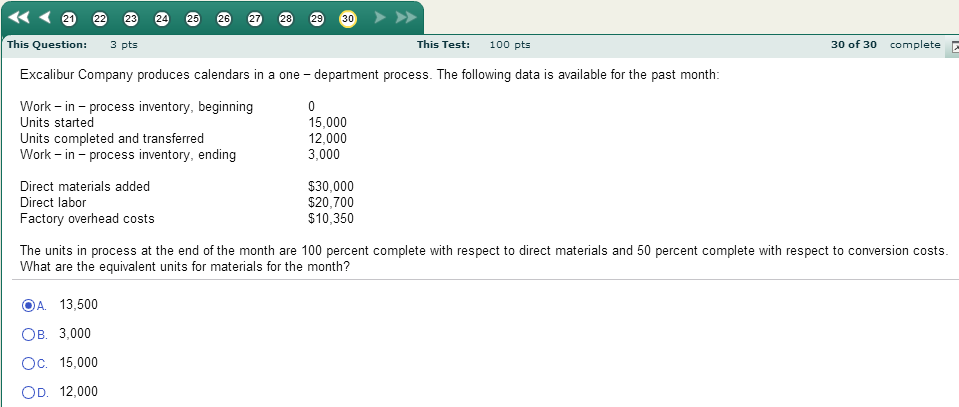This screenshot has width=959, height=407.
Task: Select answer A 13,500
Action: click(x=28, y=305)
